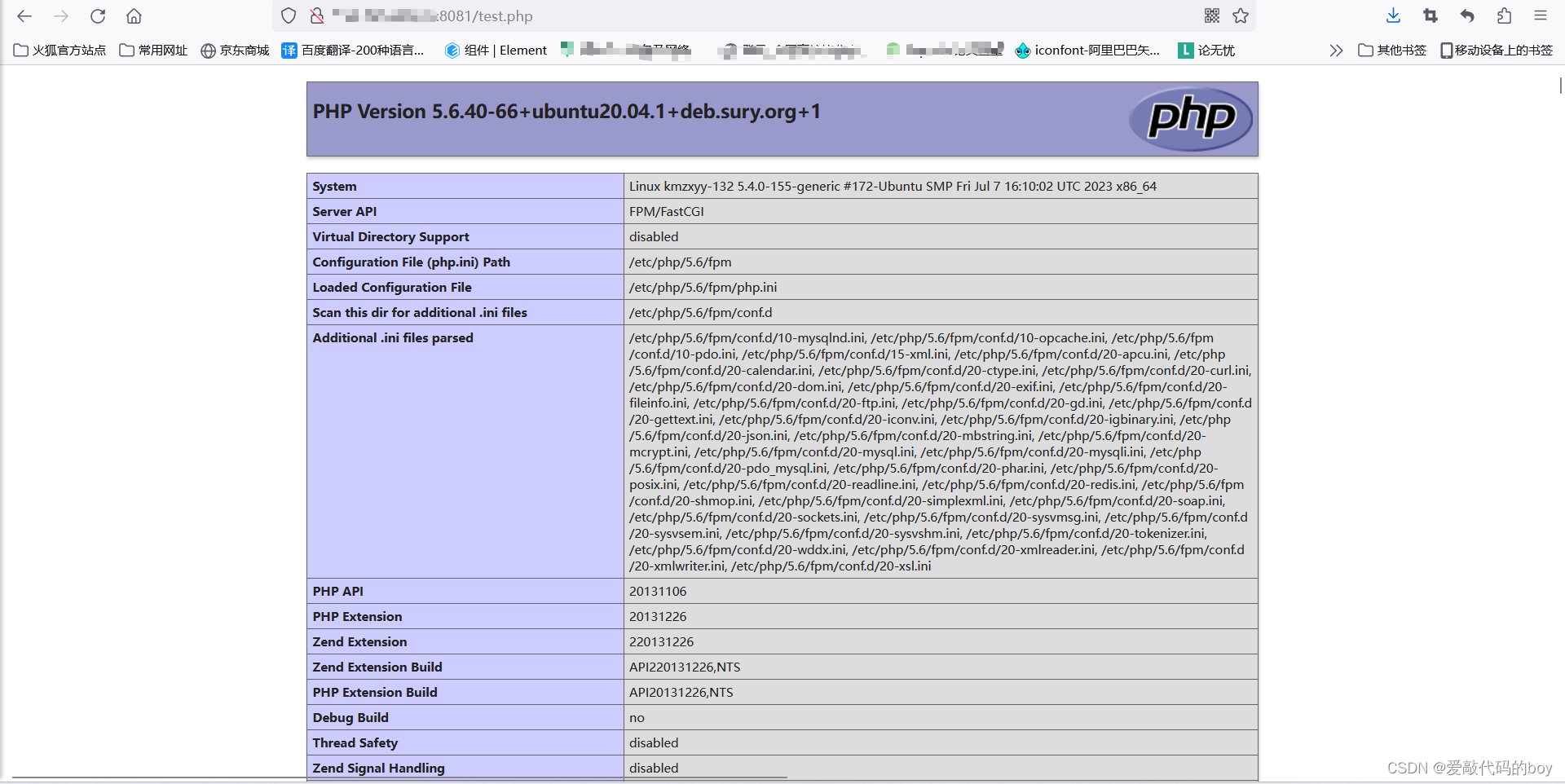Click the tracking protection shield icon
Viewport: 1565px width, 784px height.
click(288, 15)
